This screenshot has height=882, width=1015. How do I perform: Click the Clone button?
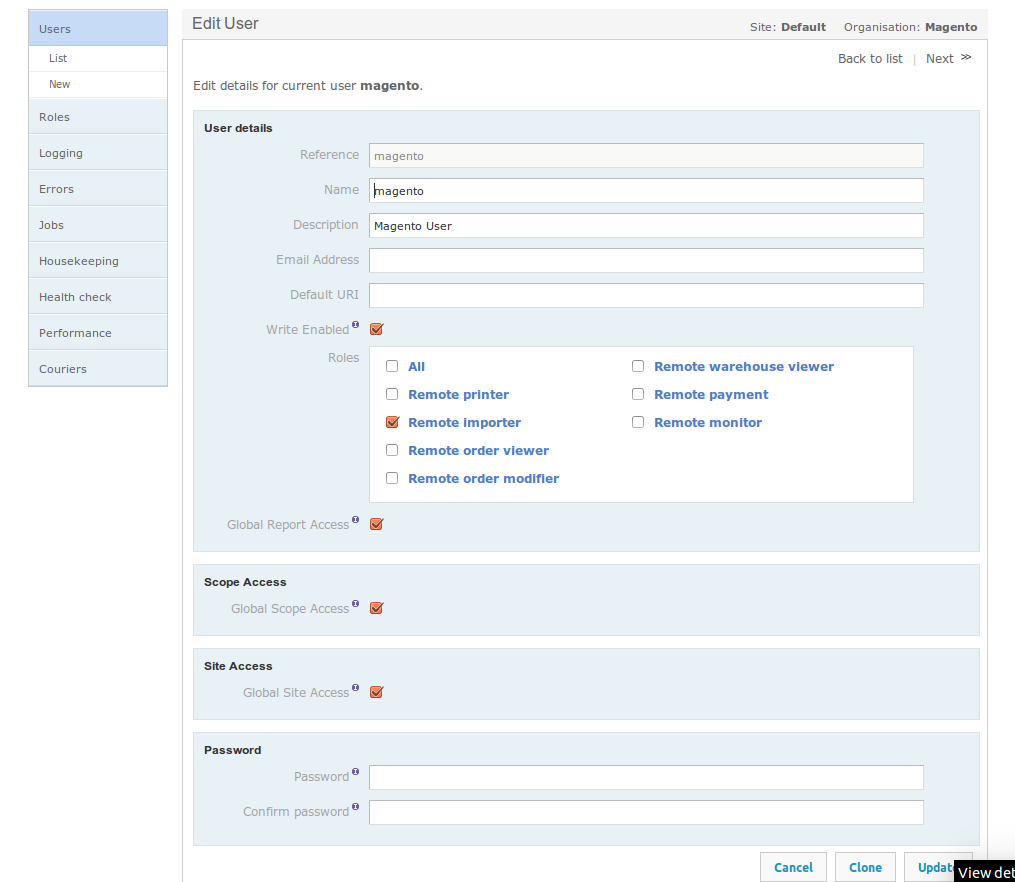[865, 867]
